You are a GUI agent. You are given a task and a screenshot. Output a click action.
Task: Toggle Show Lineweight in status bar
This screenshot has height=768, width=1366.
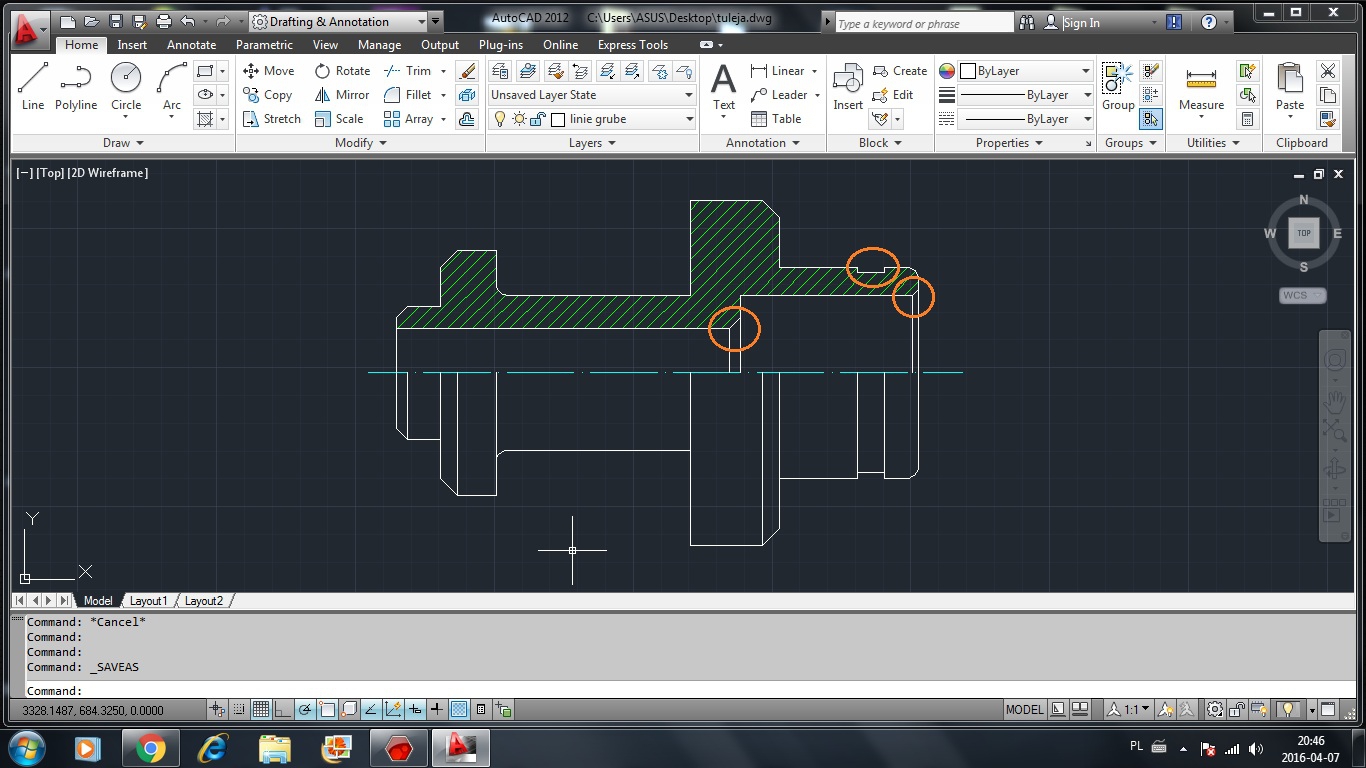click(437, 710)
